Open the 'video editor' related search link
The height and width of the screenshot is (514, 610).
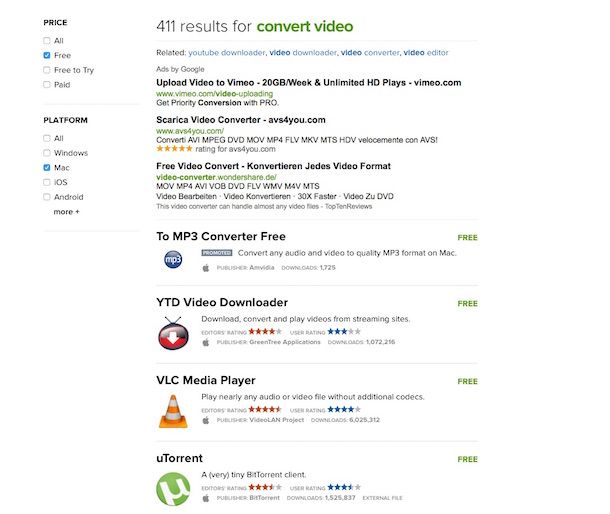[x=426, y=53]
